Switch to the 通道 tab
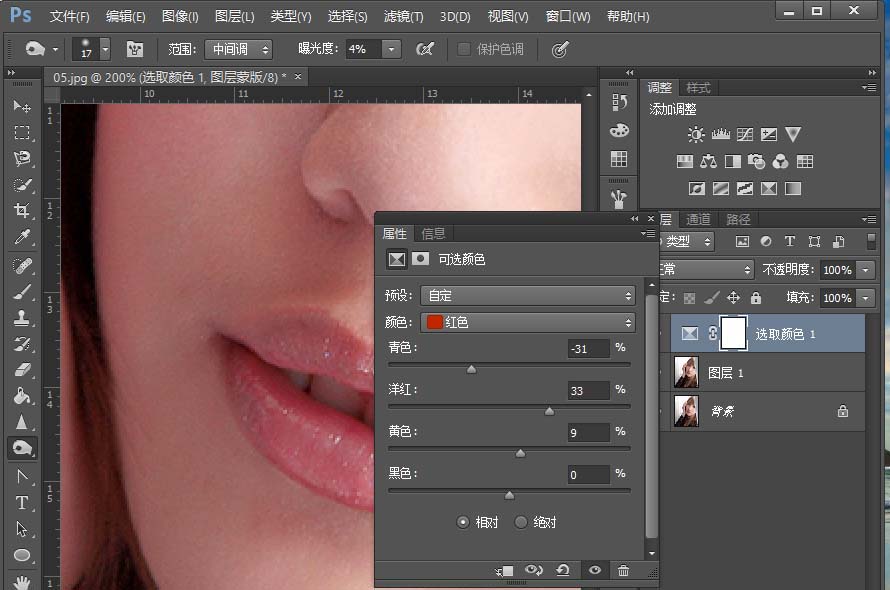The image size is (890, 590). click(x=698, y=219)
